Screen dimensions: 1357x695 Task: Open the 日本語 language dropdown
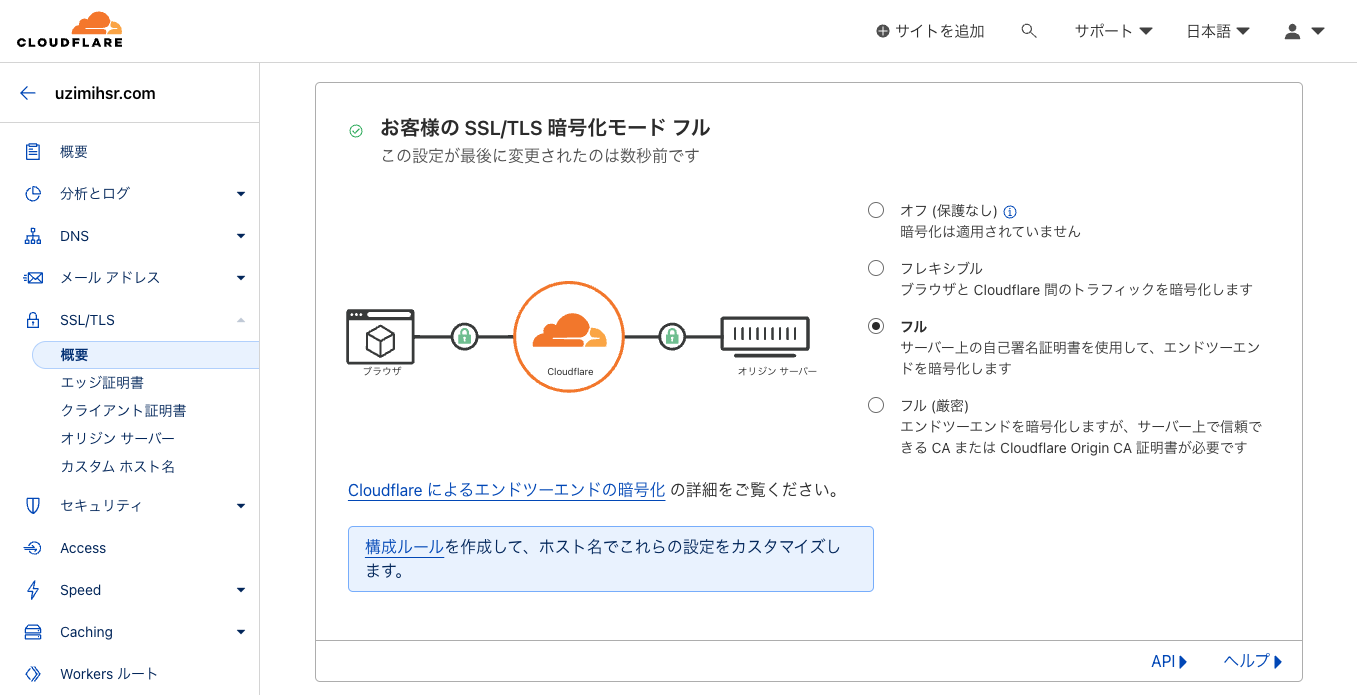[x=1218, y=31]
